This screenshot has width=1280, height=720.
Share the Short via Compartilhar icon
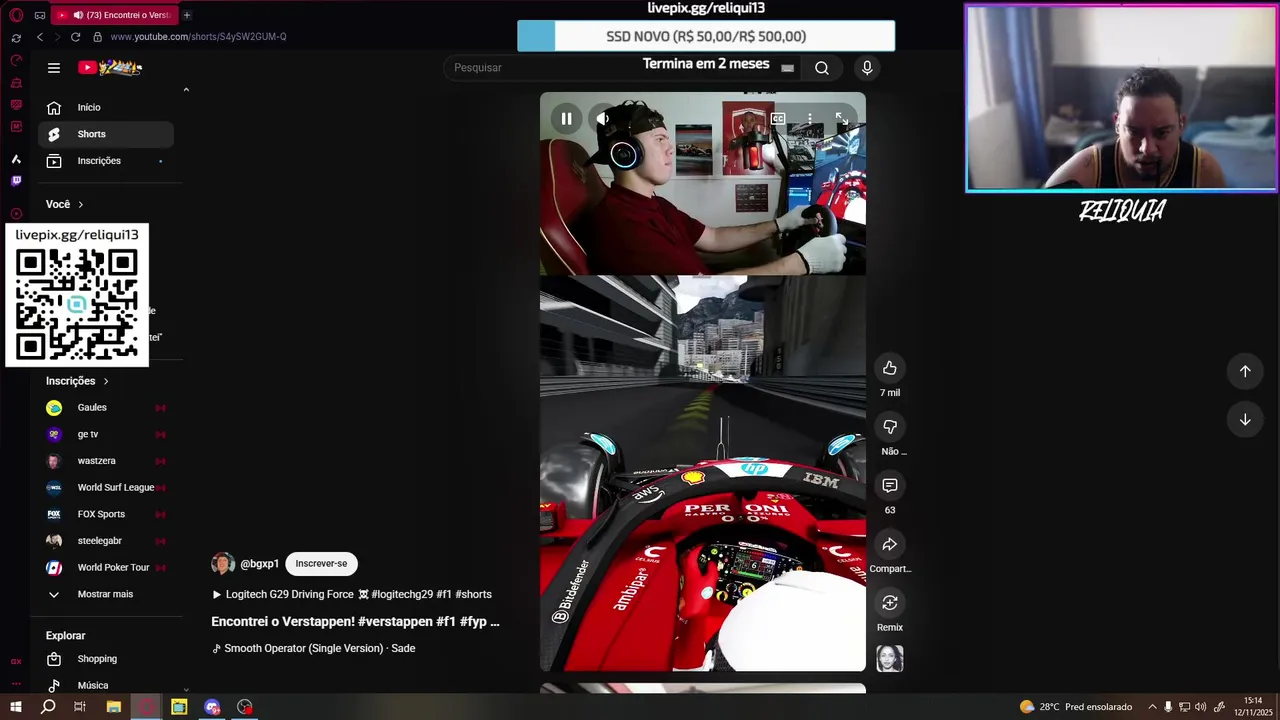pos(890,544)
